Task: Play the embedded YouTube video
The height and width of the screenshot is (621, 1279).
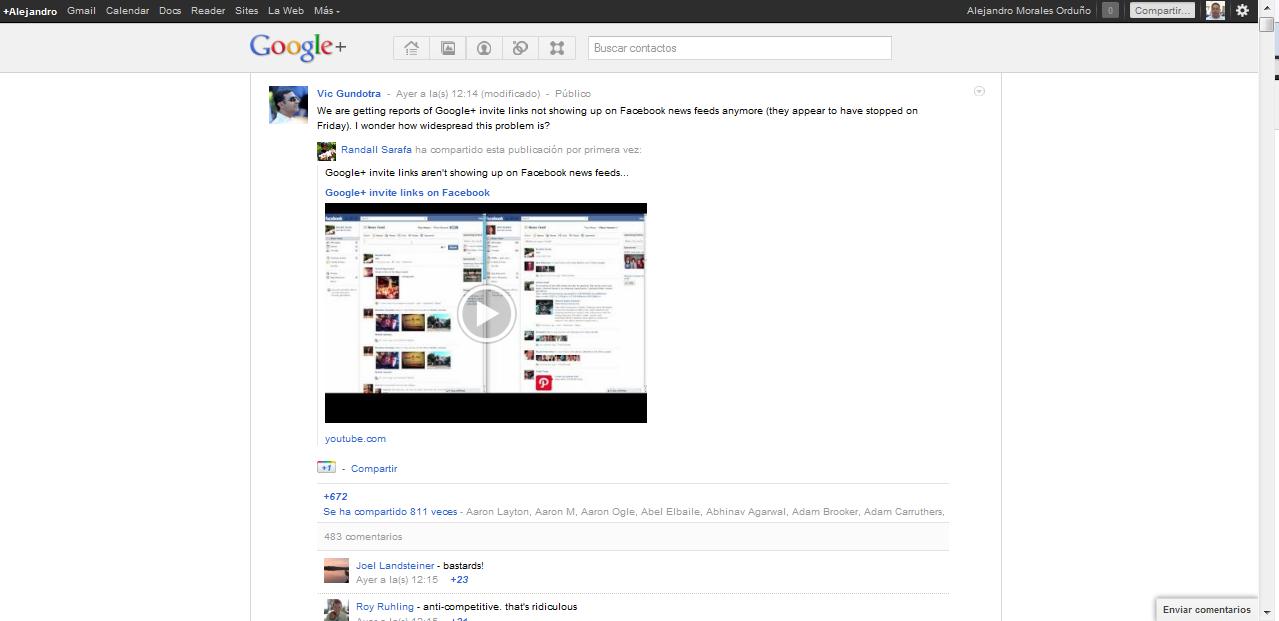Action: tap(486, 313)
